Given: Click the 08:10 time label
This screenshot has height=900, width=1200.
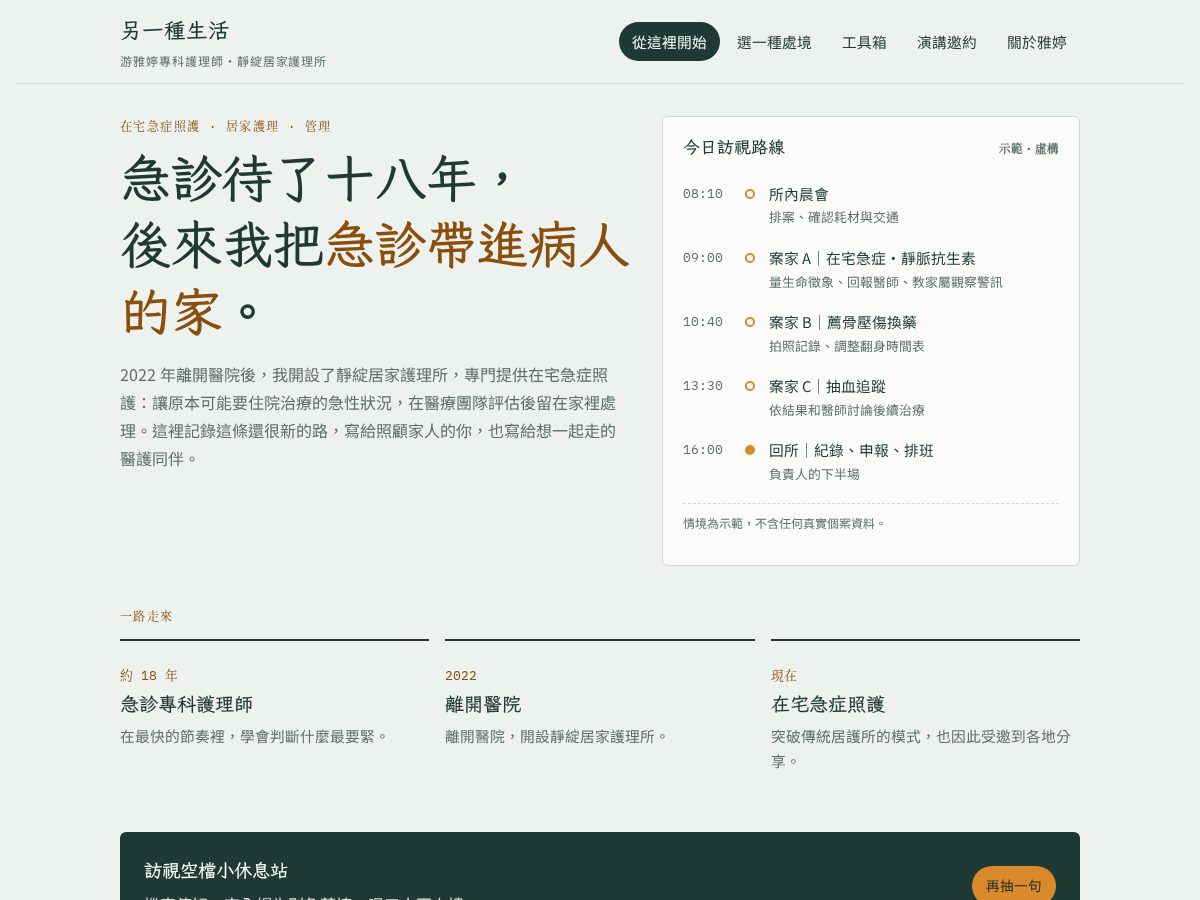Looking at the screenshot, I should 703,194.
